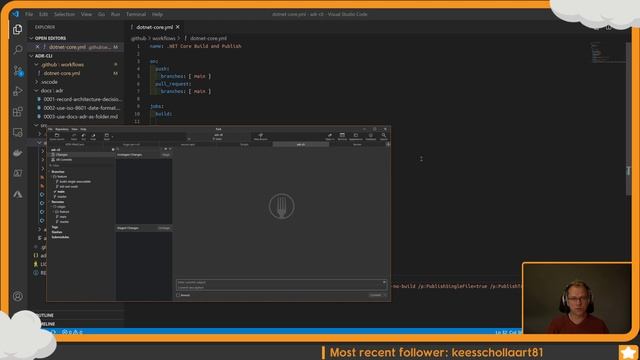
Task: Select the main branch in Fork sidebar
Action: [61, 191]
